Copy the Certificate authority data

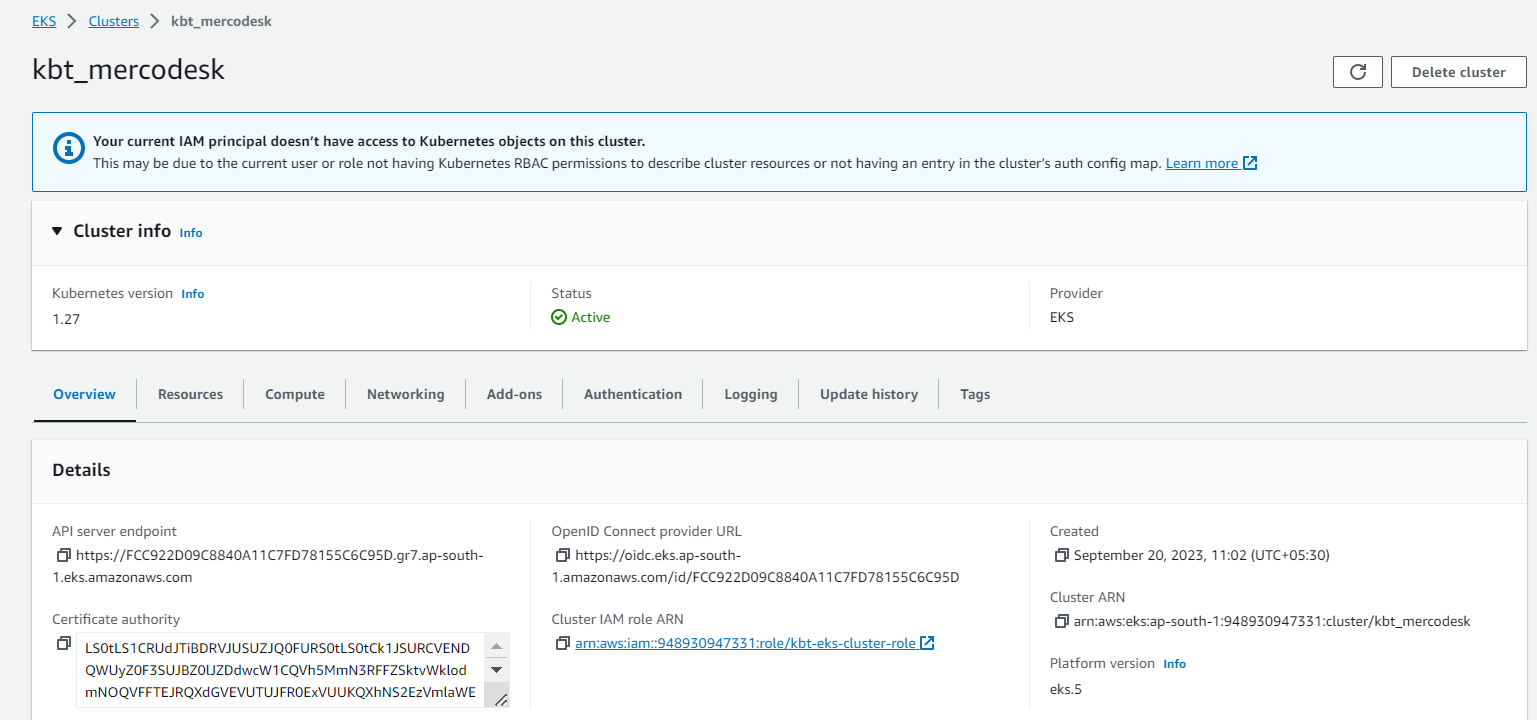click(x=63, y=643)
